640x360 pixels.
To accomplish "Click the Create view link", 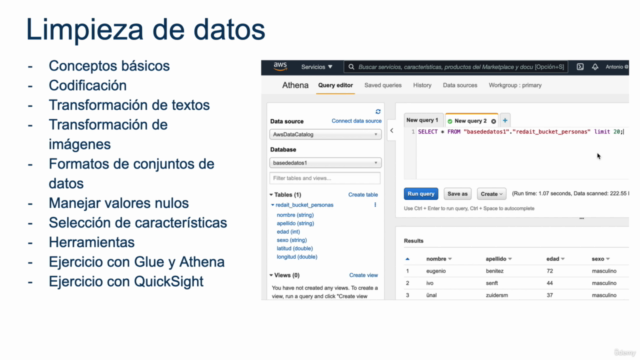I will [363, 275].
